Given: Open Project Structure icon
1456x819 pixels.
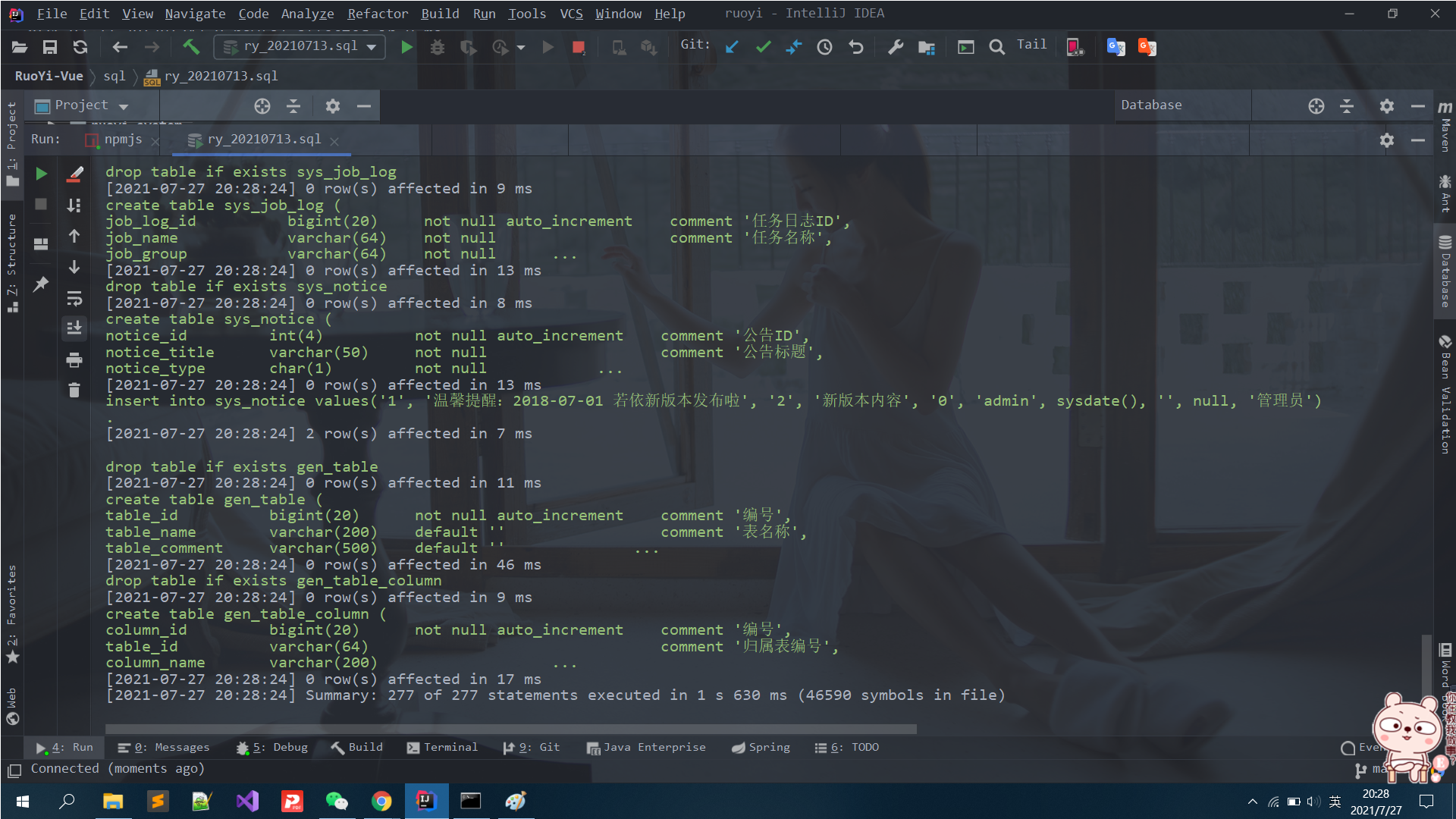Looking at the screenshot, I should [x=927, y=47].
